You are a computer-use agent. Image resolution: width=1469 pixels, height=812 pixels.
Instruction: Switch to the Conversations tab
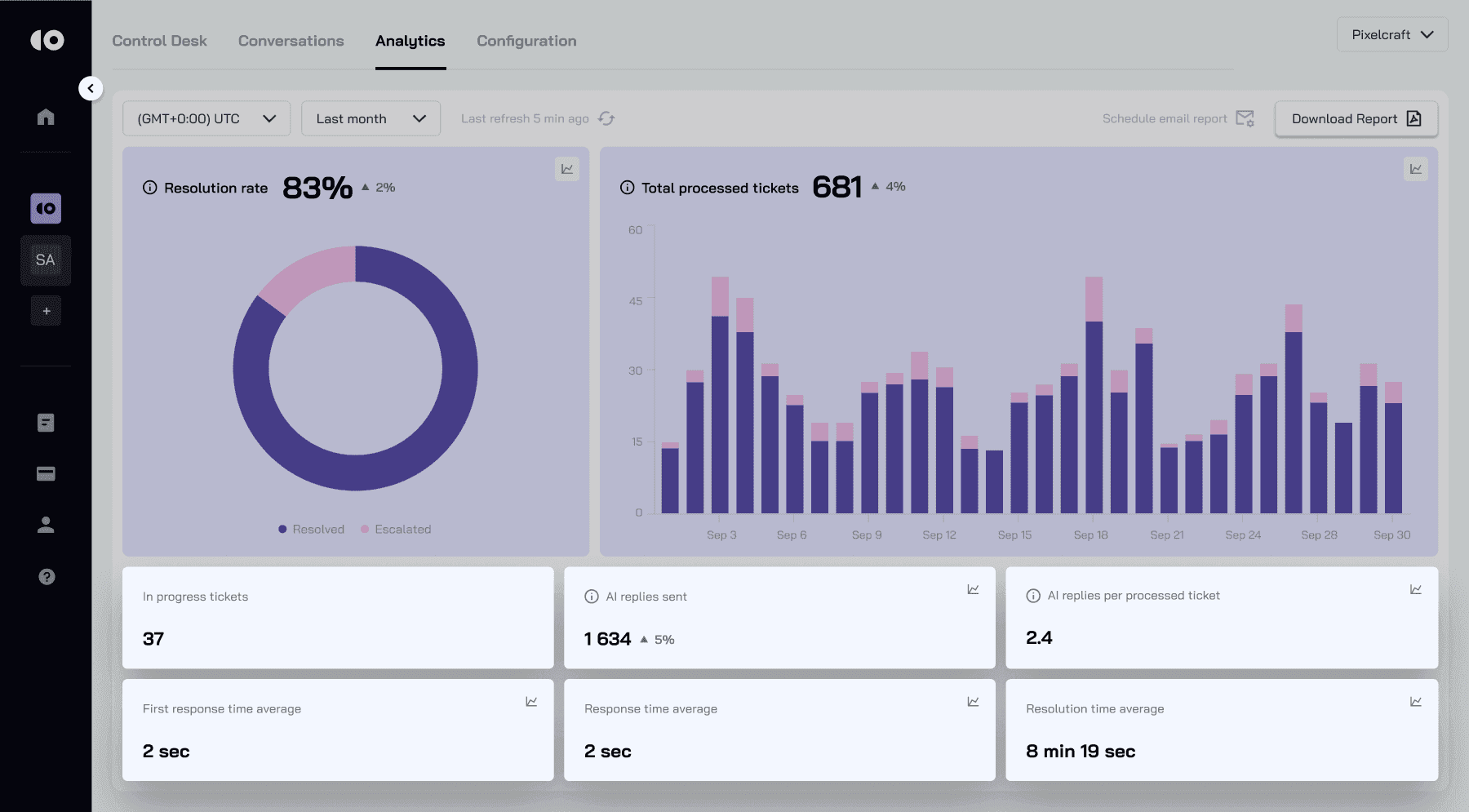pos(291,41)
